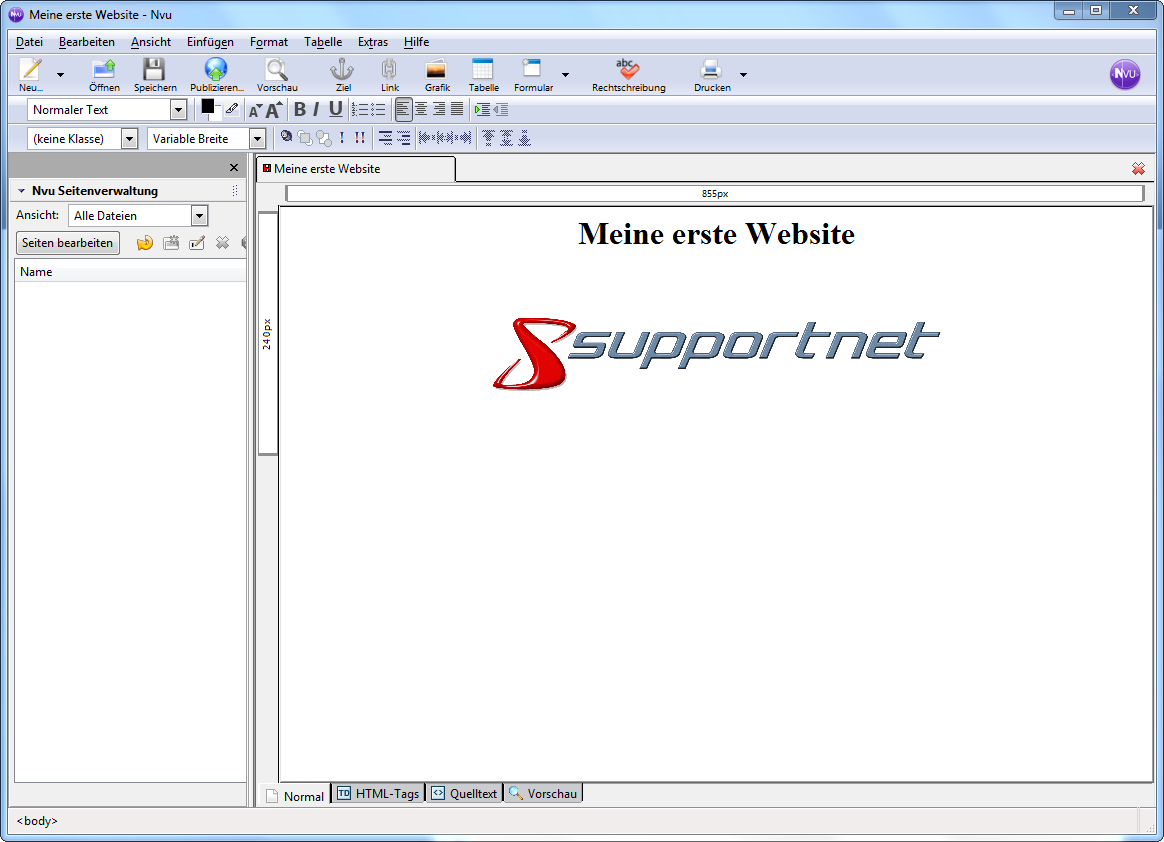Increase the font size
The width and height of the screenshot is (1164, 842).
[274, 110]
